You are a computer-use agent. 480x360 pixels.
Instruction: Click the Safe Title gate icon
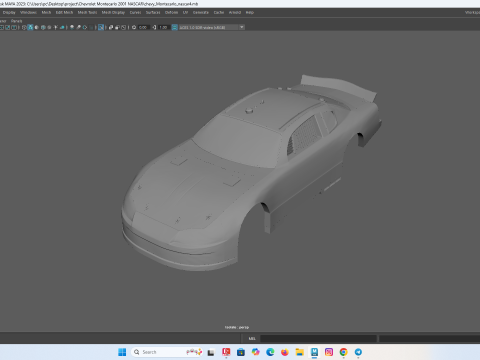tap(14, 27)
